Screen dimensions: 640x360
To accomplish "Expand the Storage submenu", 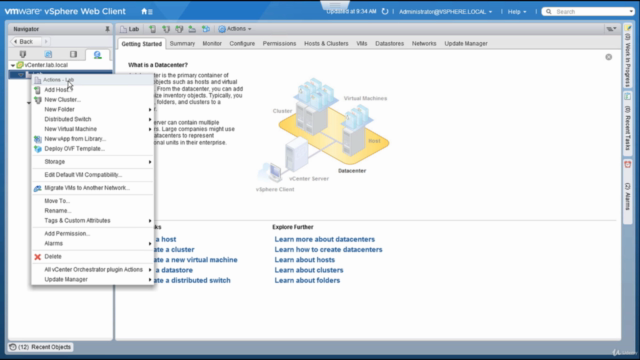I will point(93,162).
